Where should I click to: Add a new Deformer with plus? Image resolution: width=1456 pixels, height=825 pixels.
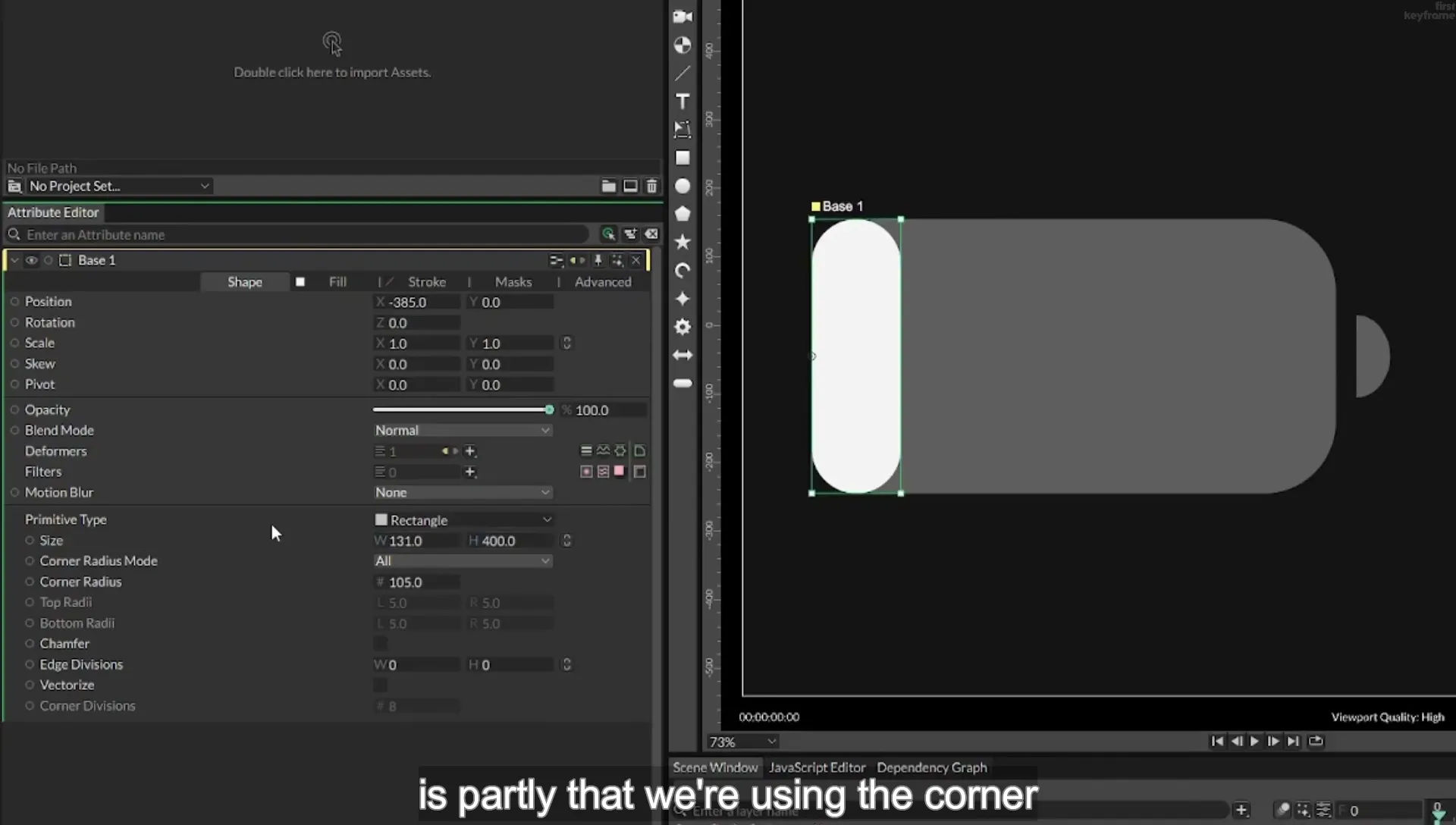(470, 451)
